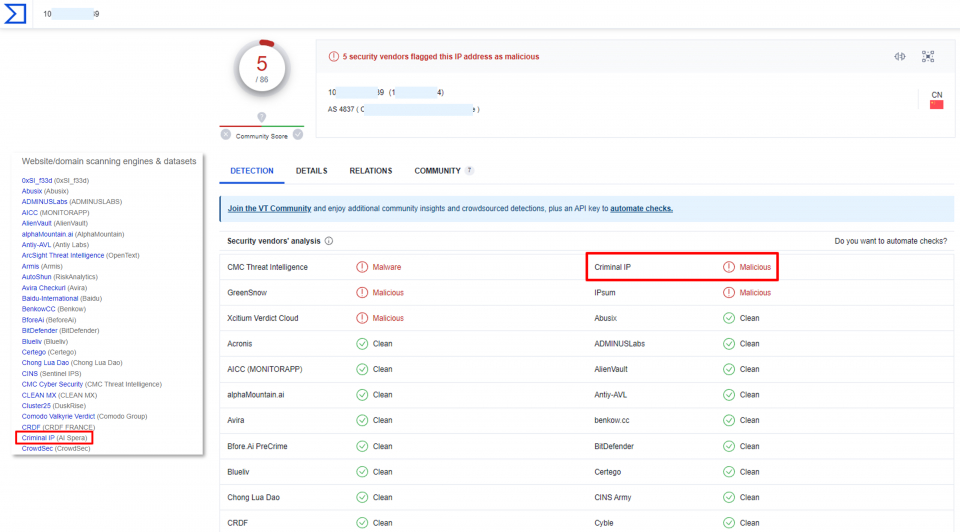
Task: Switch to the DETECTION tab
Action: [x=252, y=171]
